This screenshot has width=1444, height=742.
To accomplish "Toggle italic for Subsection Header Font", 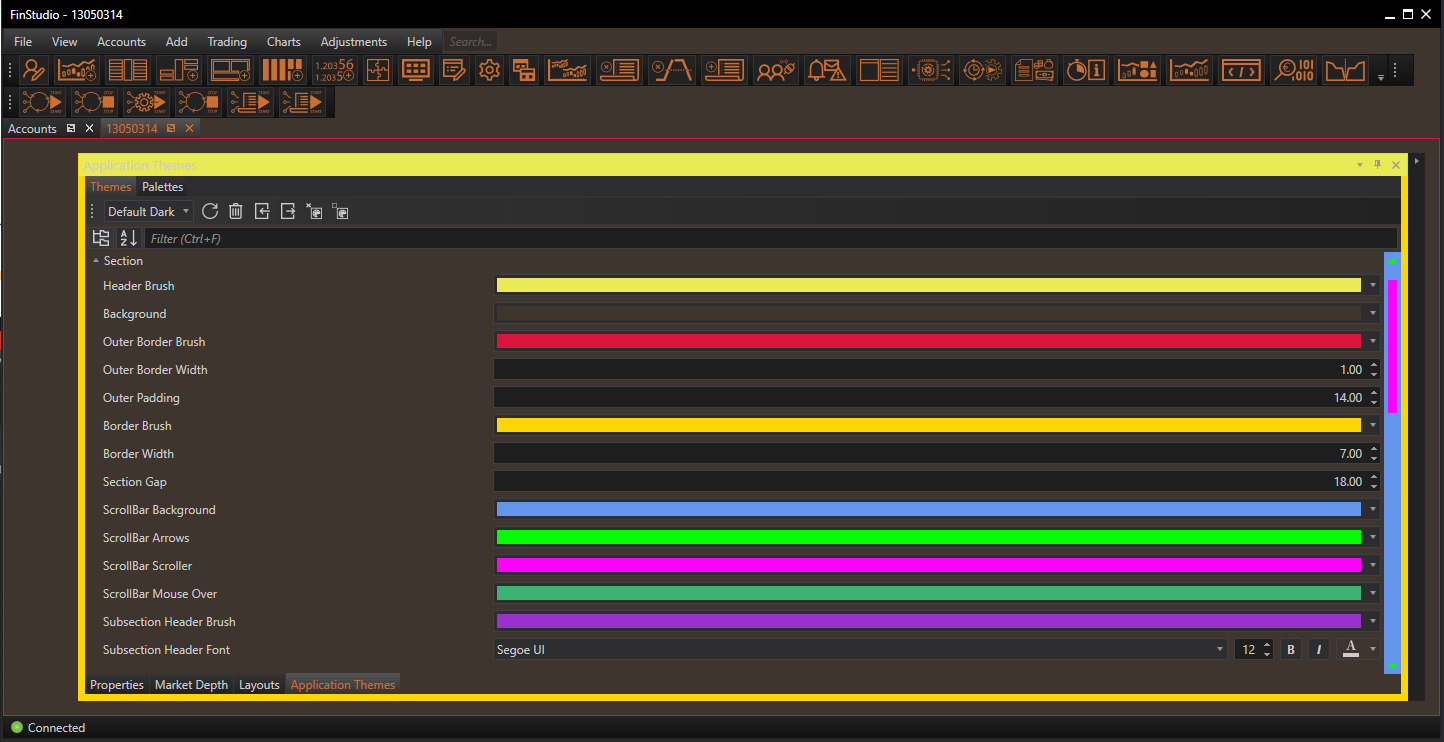I will (x=1319, y=650).
